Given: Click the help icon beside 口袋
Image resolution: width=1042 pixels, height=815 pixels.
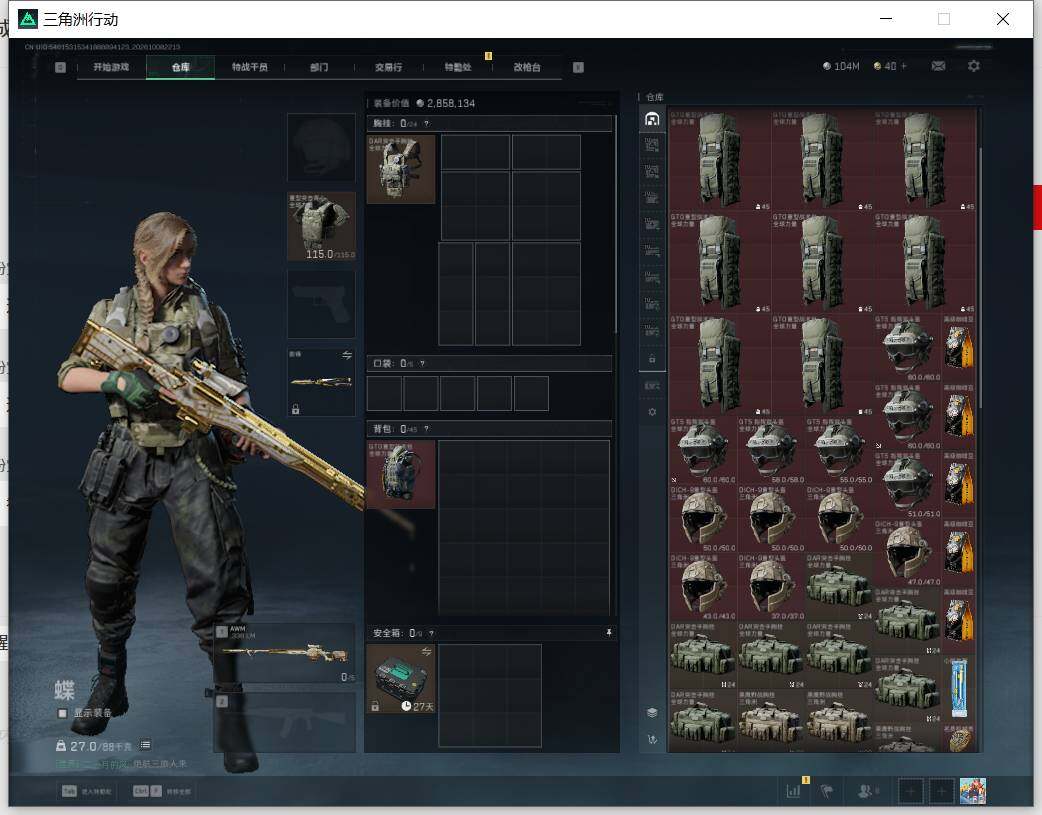Looking at the screenshot, I should click(x=422, y=364).
